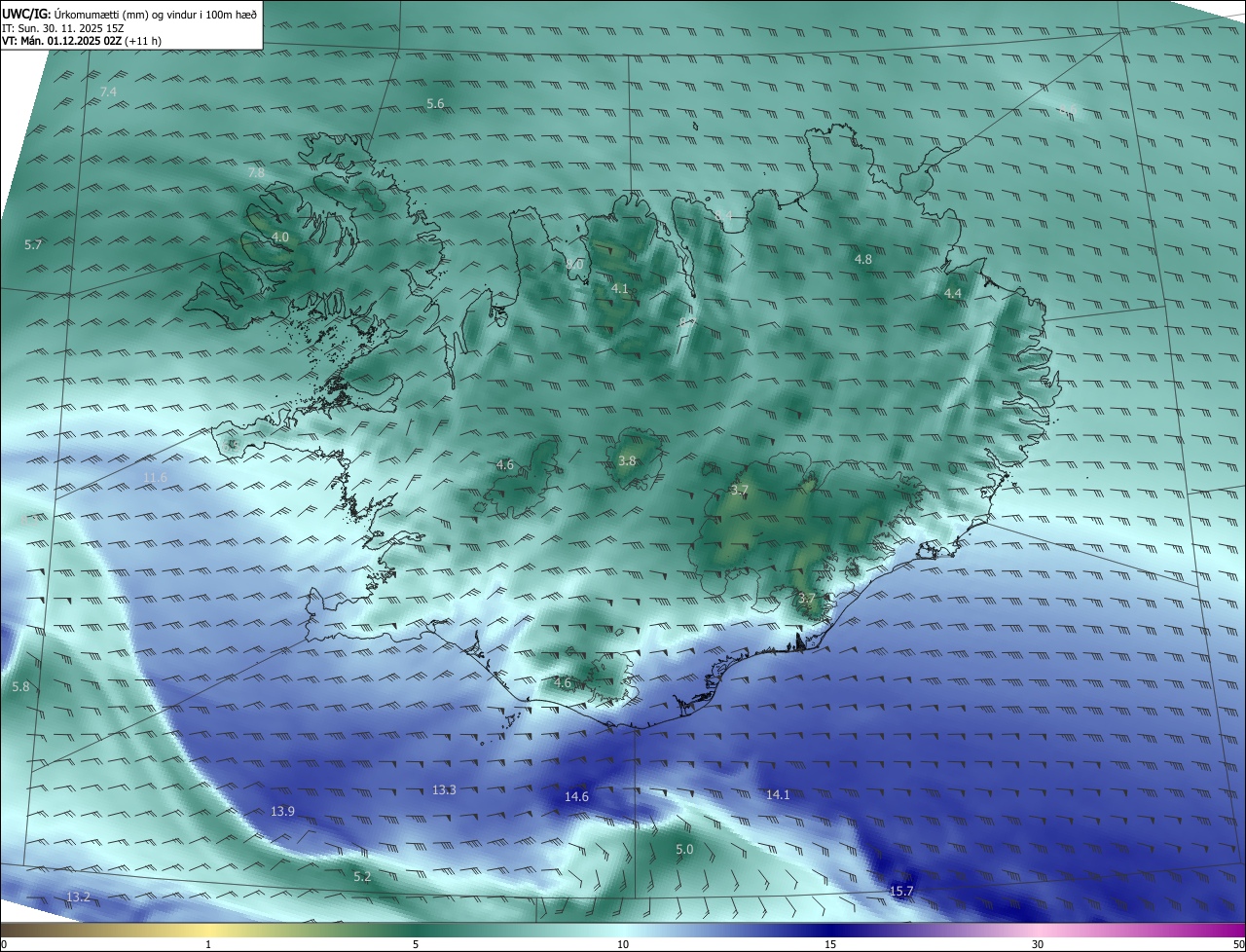The height and width of the screenshot is (952, 1246).
Task: Click the 5.0 value south of Iceland
Action: coord(684,850)
